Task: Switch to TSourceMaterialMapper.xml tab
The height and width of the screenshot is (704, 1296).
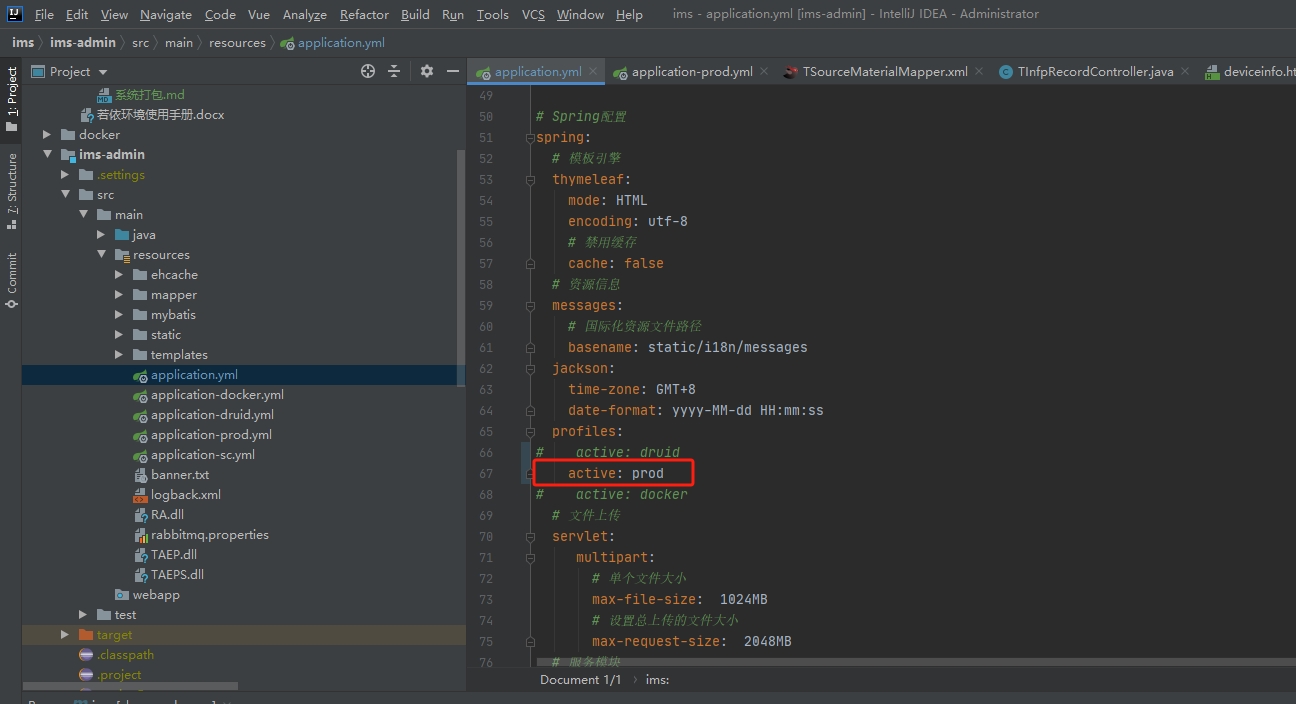Action: click(885, 72)
